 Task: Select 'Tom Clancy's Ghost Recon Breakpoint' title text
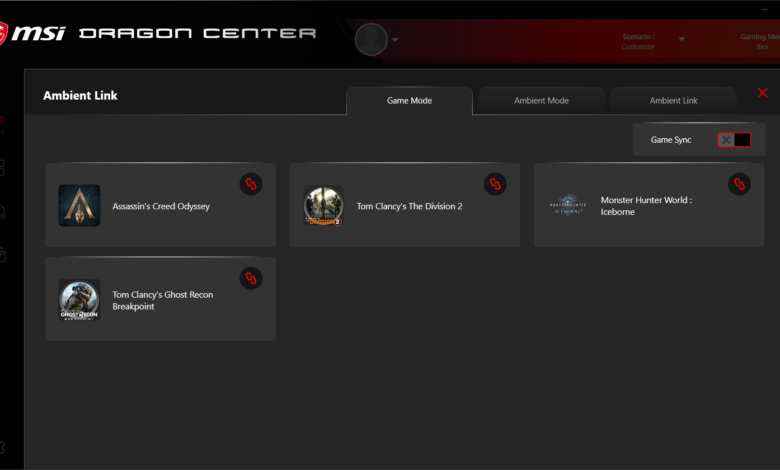[163, 300]
